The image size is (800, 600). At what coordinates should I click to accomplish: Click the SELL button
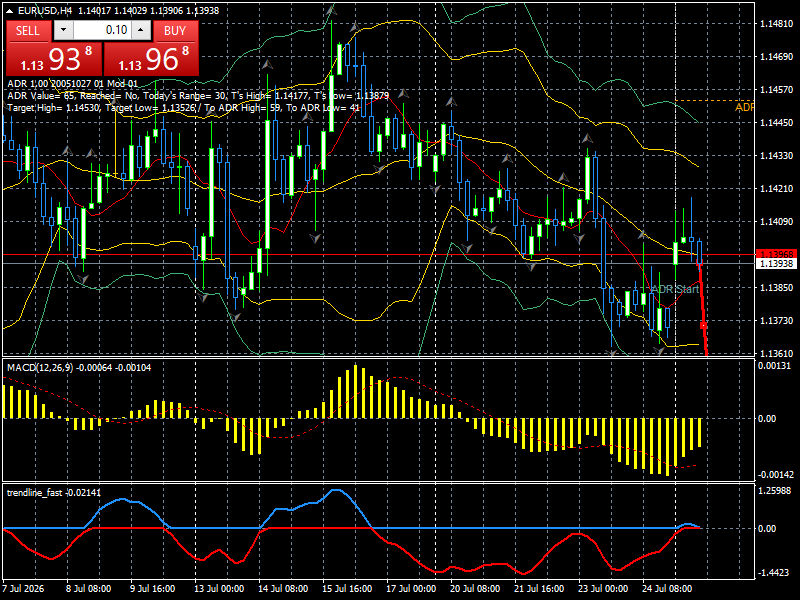tap(28, 31)
